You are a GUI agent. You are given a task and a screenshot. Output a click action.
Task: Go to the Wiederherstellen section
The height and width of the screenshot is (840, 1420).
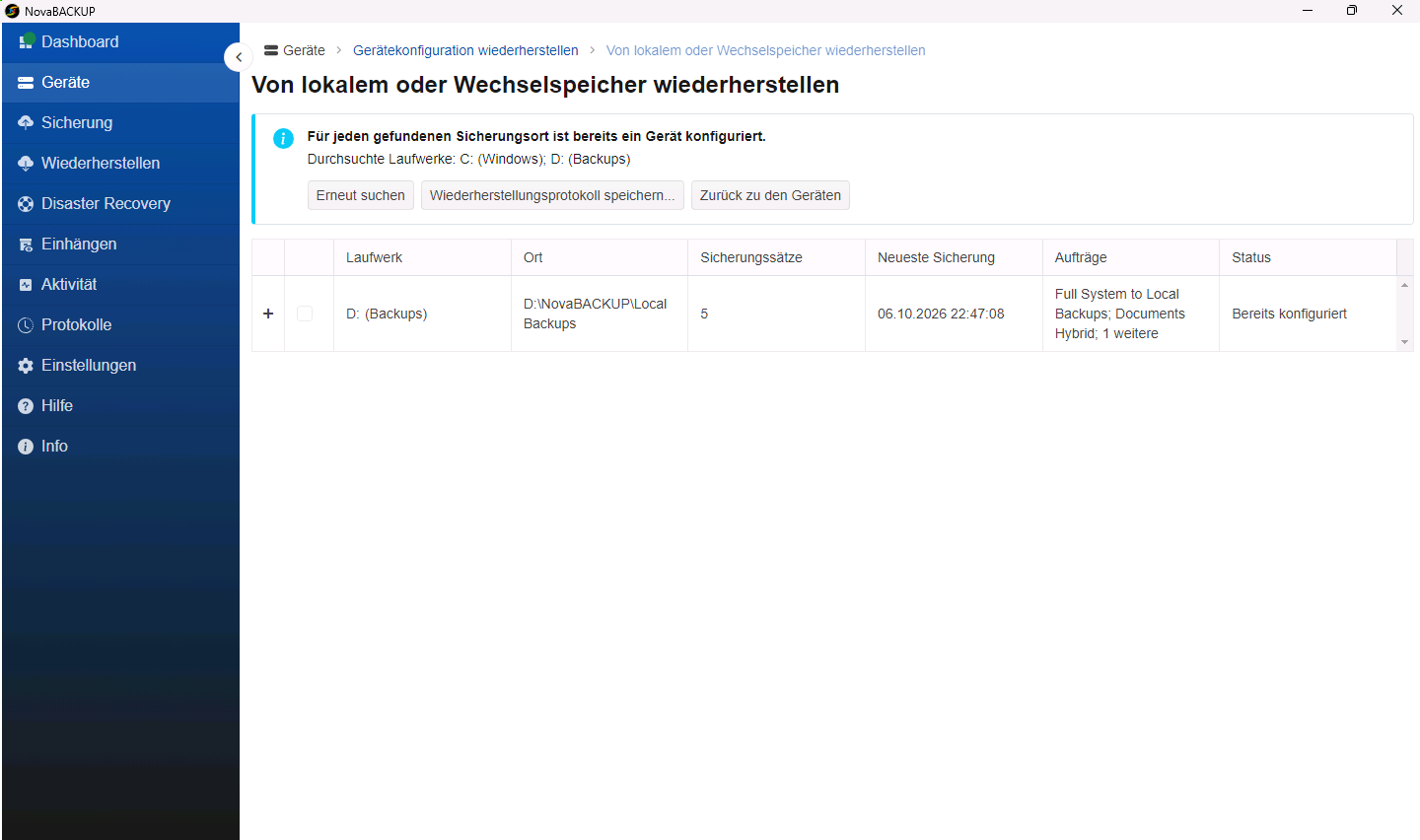pyautogui.click(x=120, y=163)
